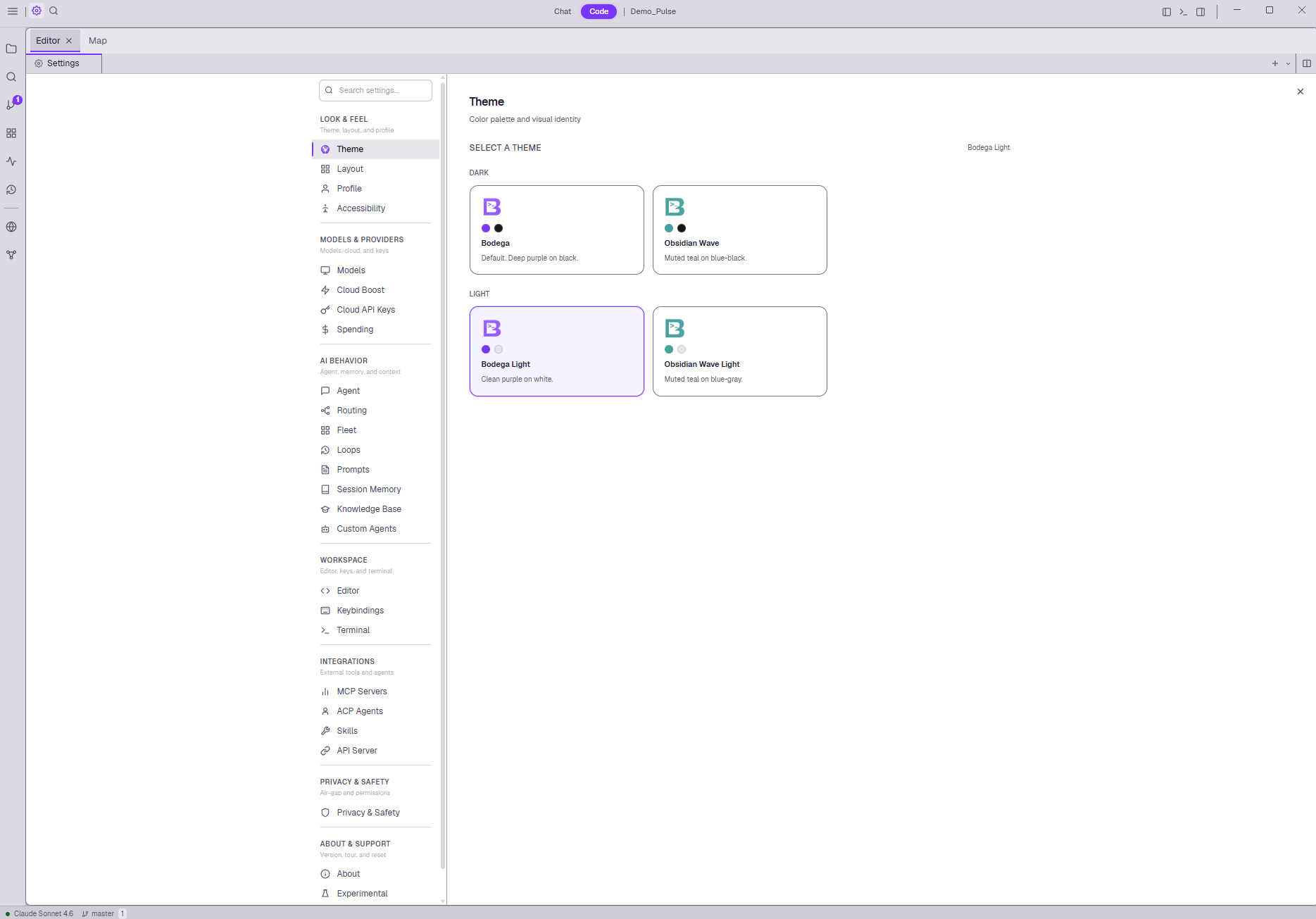Click the Search settings input field
1316x919 pixels.
click(x=375, y=90)
